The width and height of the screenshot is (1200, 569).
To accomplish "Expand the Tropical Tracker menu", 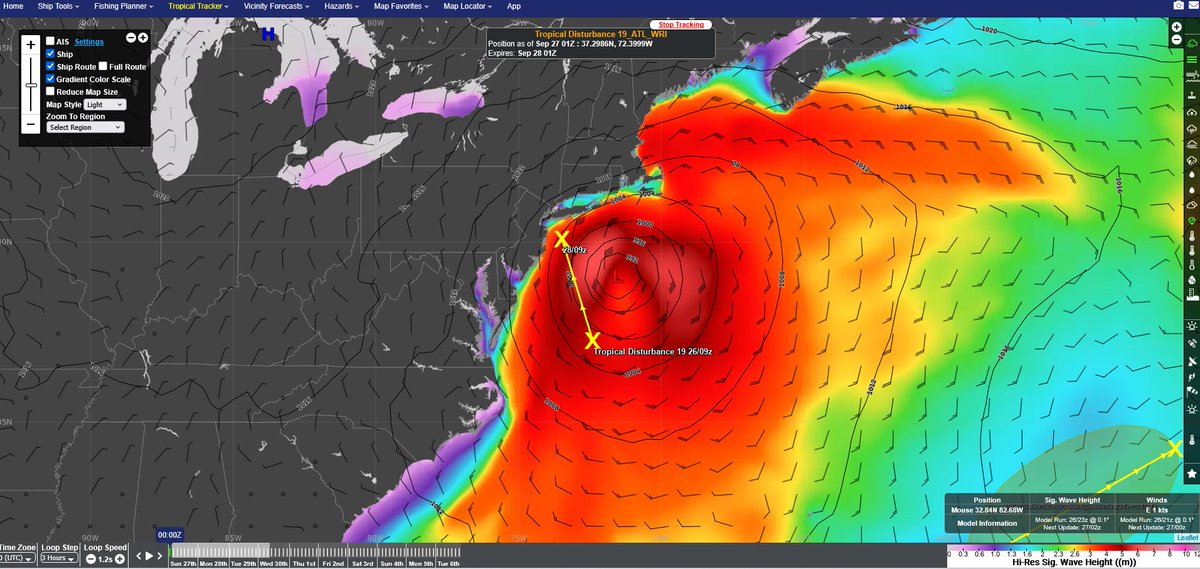I will (x=198, y=6).
